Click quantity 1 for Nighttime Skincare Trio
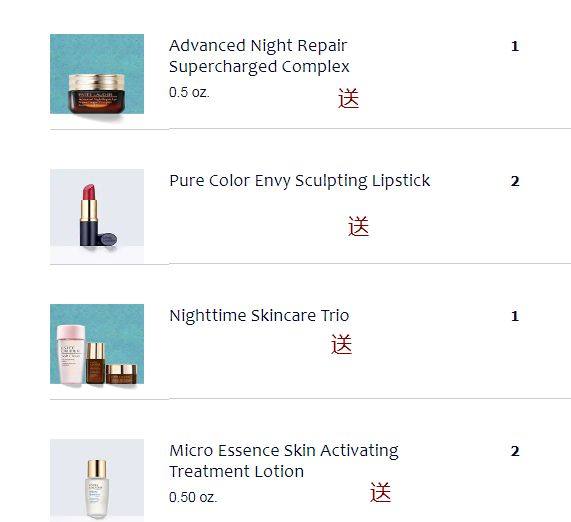This screenshot has height=522, width=571. (x=515, y=316)
